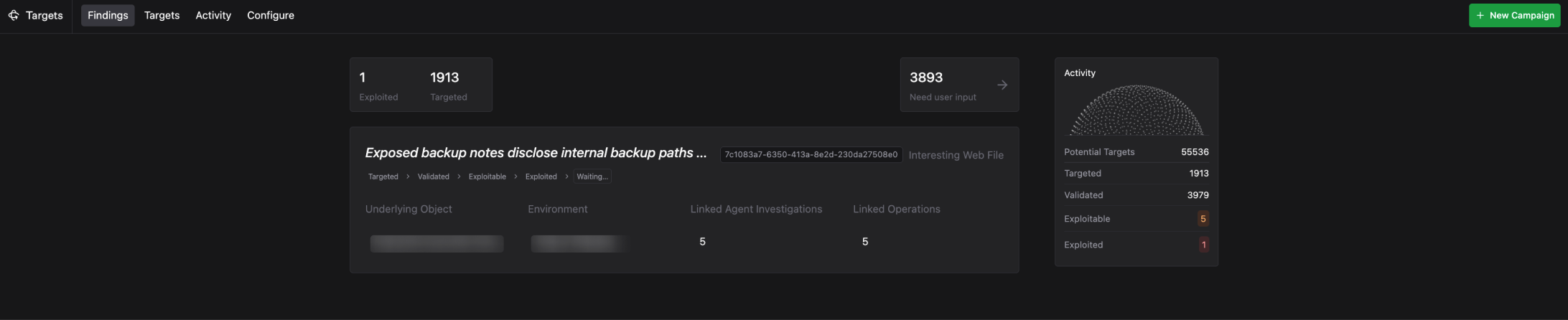Click the Interesting Web File label
1568x320 pixels.
click(x=956, y=155)
